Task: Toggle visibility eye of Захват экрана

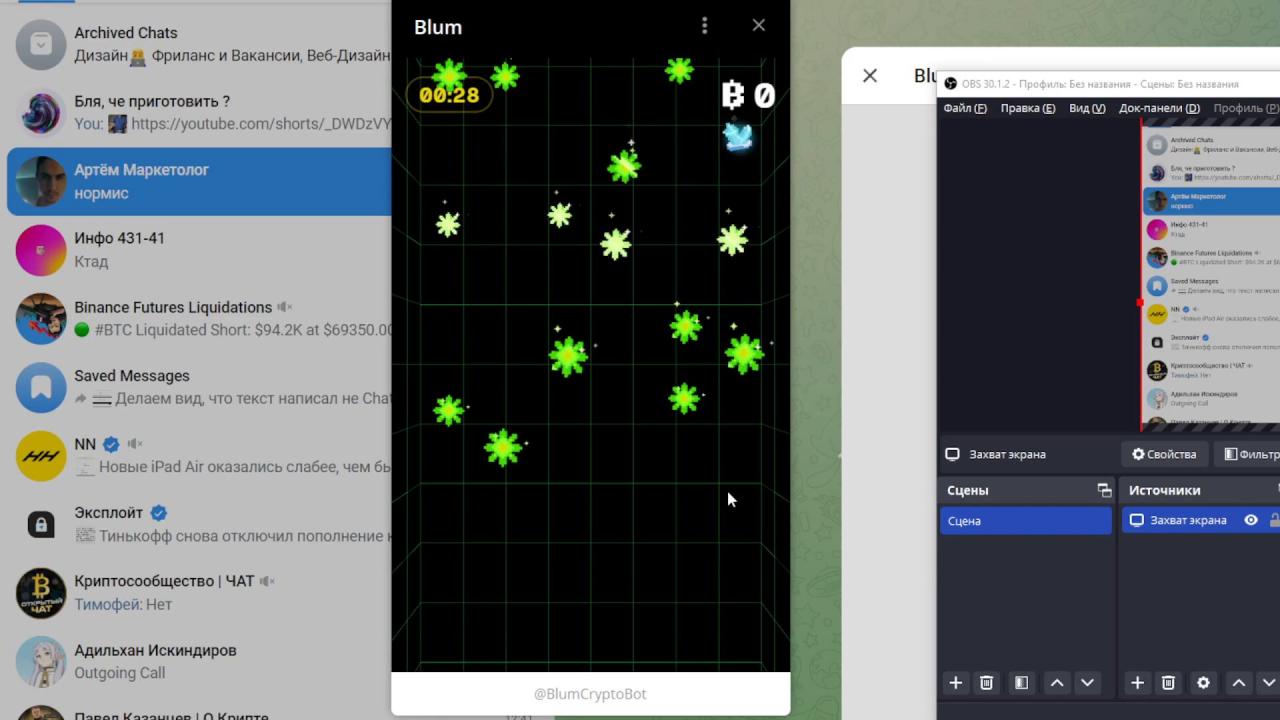Action: click(x=1251, y=520)
